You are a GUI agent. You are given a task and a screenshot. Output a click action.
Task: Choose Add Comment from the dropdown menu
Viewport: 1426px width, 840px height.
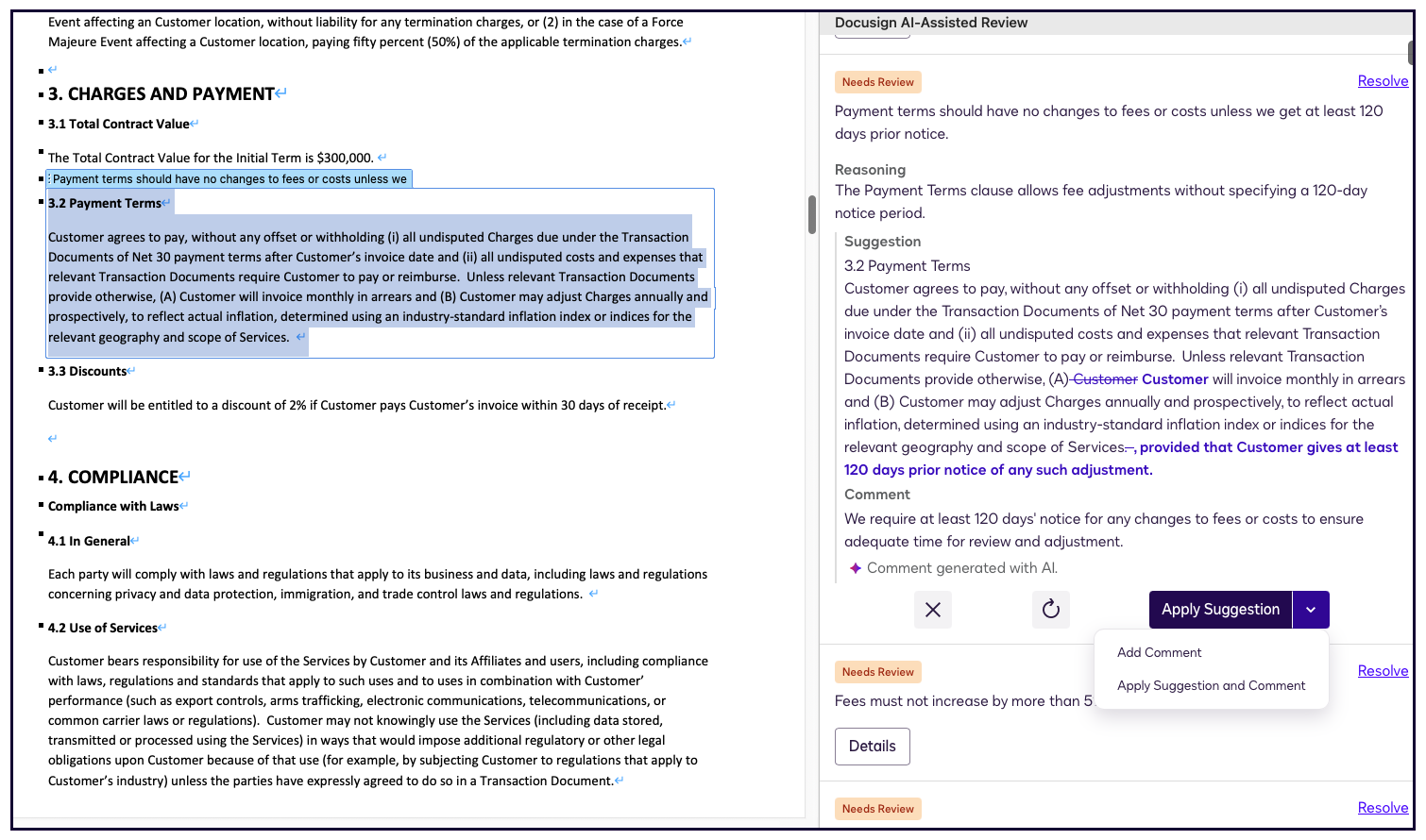[x=1159, y=652]
